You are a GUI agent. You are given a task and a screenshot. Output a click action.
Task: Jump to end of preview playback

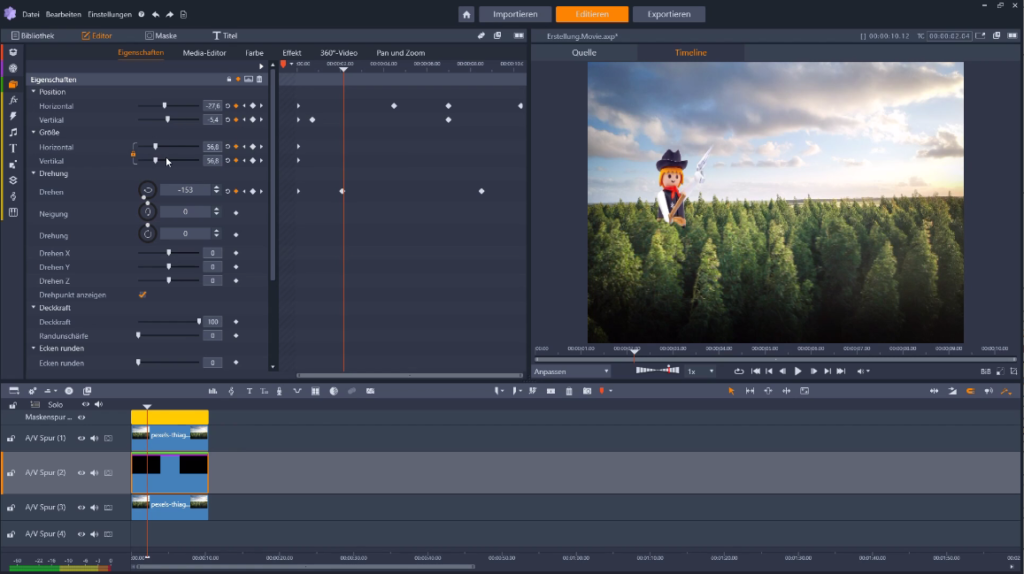click(x=841, y=372)
